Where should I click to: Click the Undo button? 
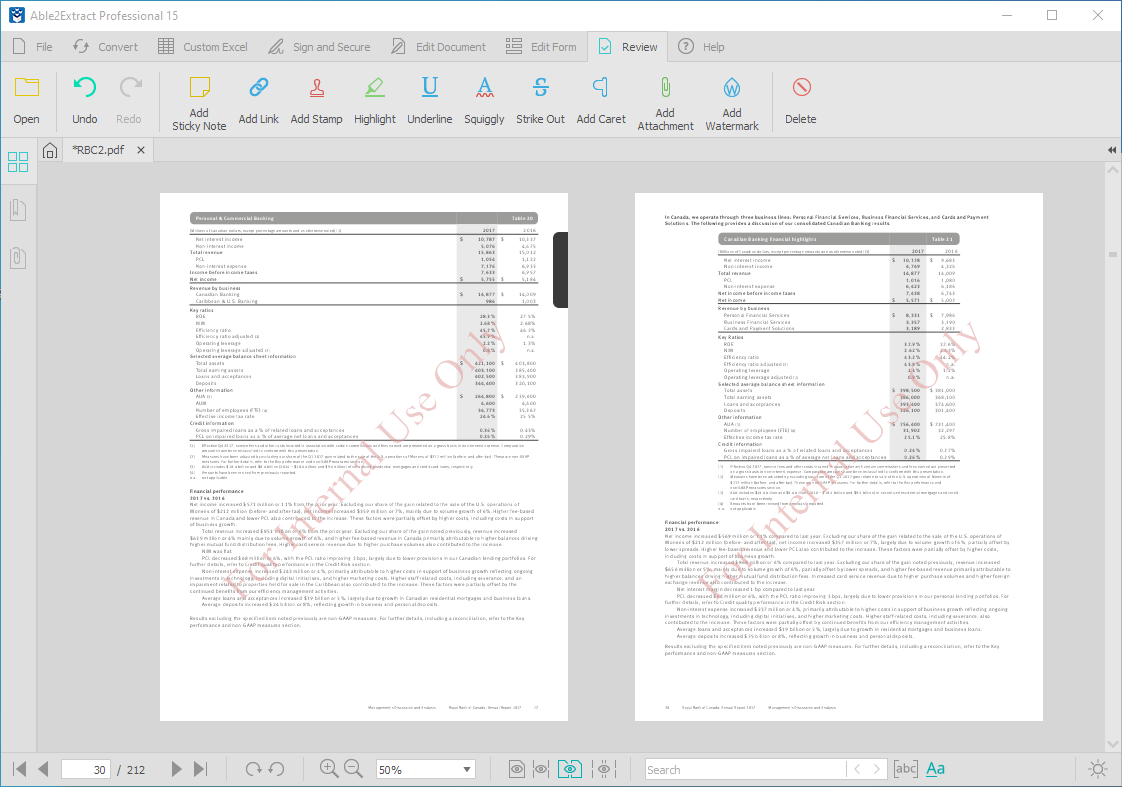click(85, 102)
